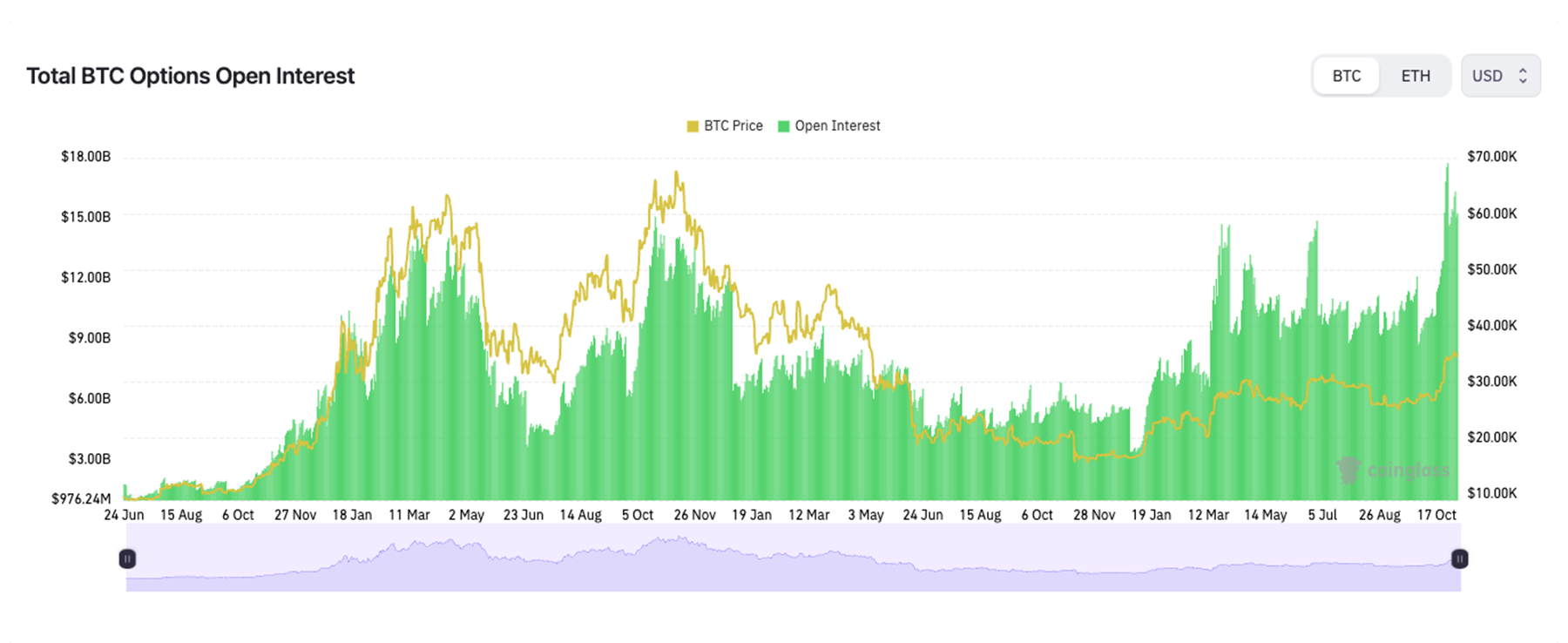Click the $18.00B left axis label

[x=85, y=157]
